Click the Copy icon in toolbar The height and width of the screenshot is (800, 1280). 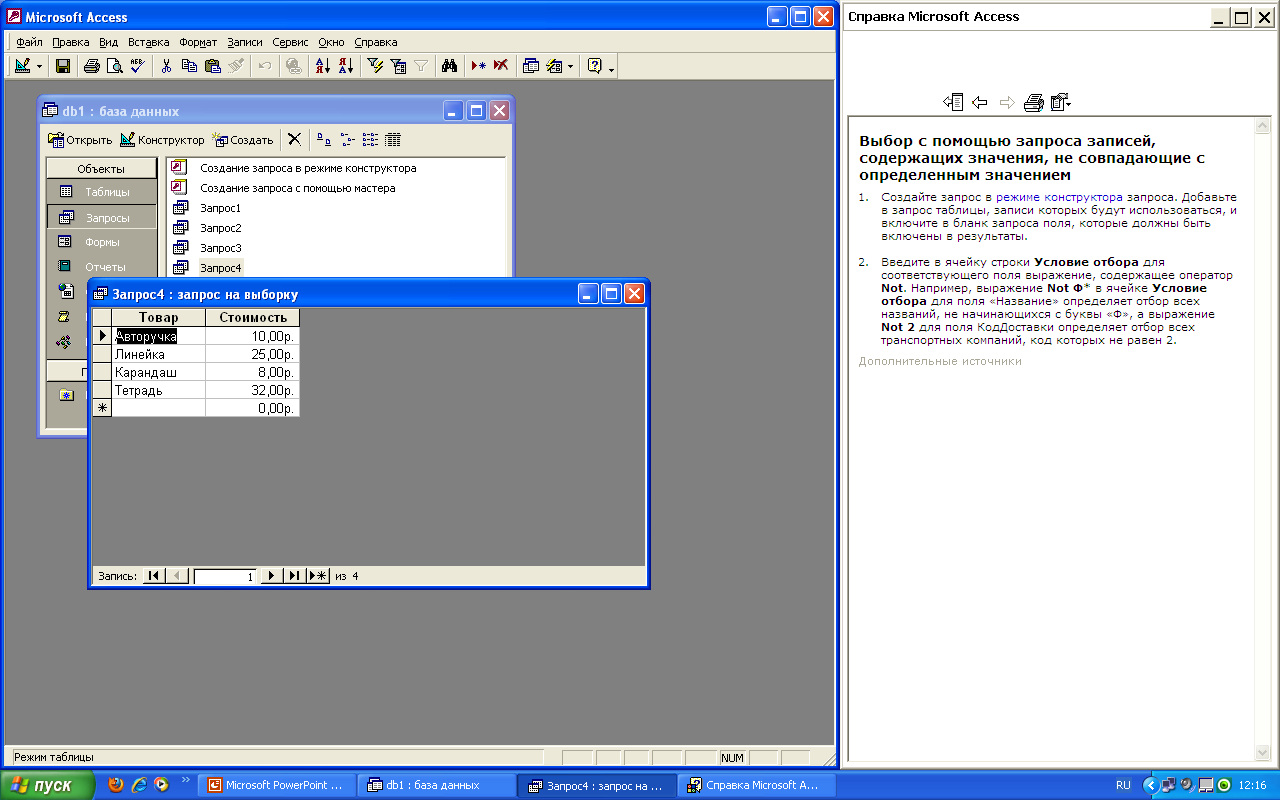tap(189, 66)
